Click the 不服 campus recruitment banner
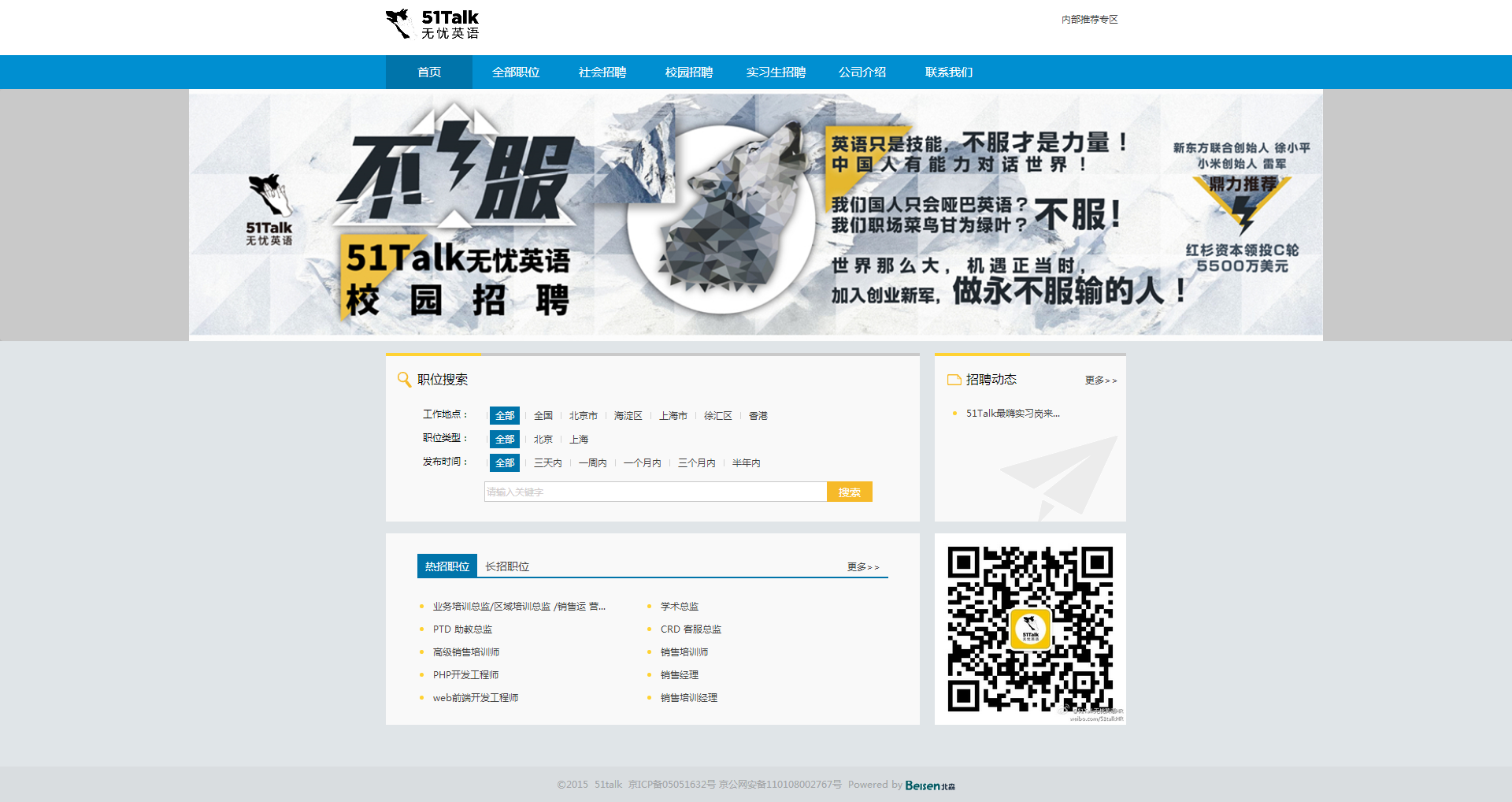 [x=756, y=214]
